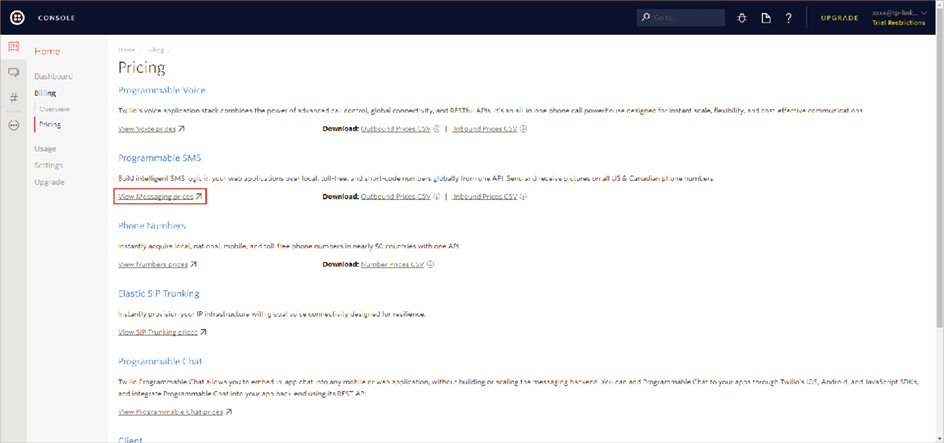This screenshot has width=944, height=443.
Task: Click the Billing breadcrumb
Action: [x=156, y=50]
